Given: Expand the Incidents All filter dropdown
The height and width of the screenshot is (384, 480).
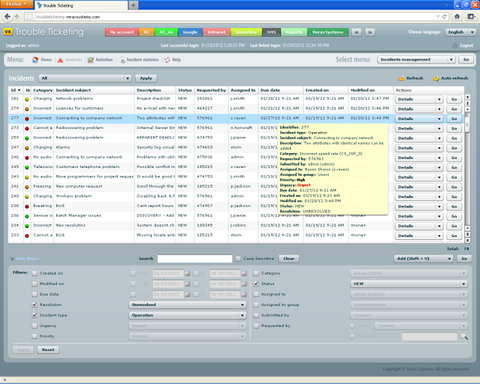Looking at the screenshot, I should click(85, 78).
